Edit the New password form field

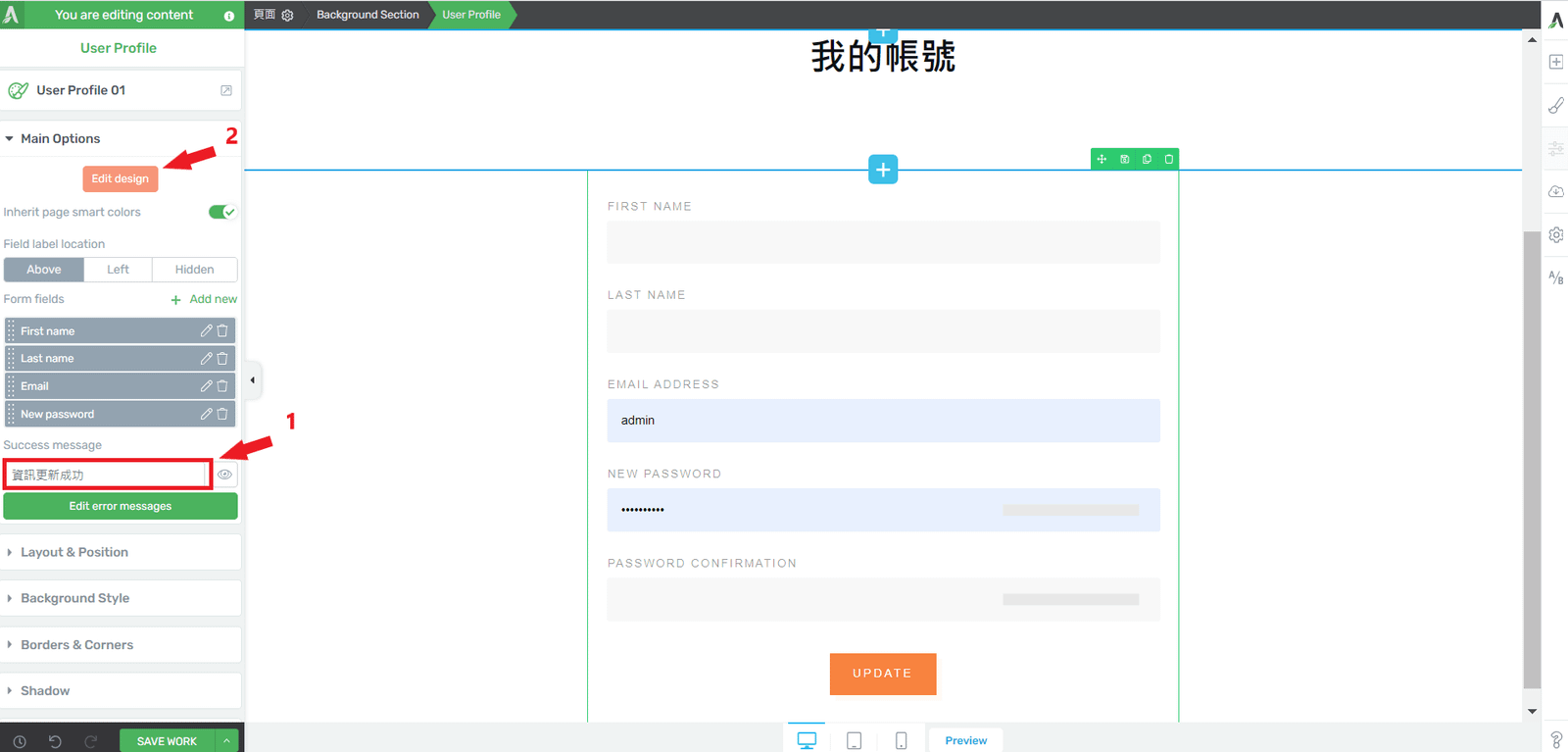coord(206,414)
